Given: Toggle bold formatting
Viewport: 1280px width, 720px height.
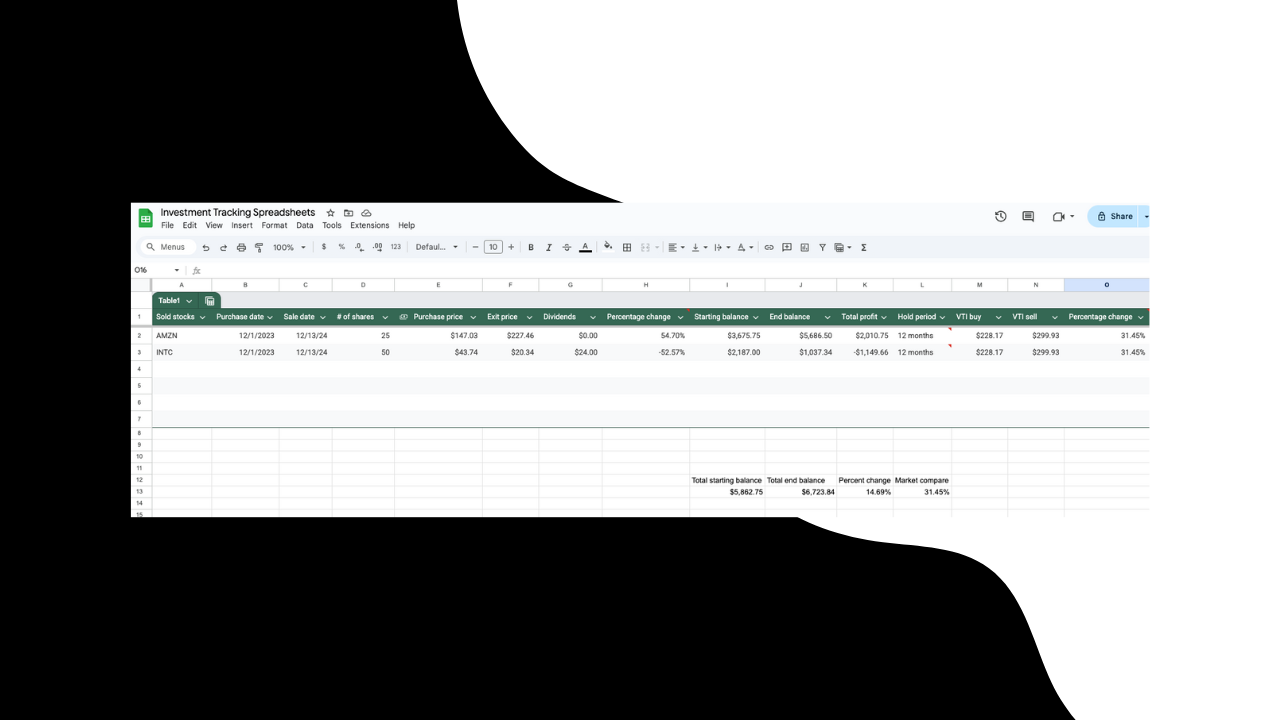Looking at the screenshot, I should [530, 247].
